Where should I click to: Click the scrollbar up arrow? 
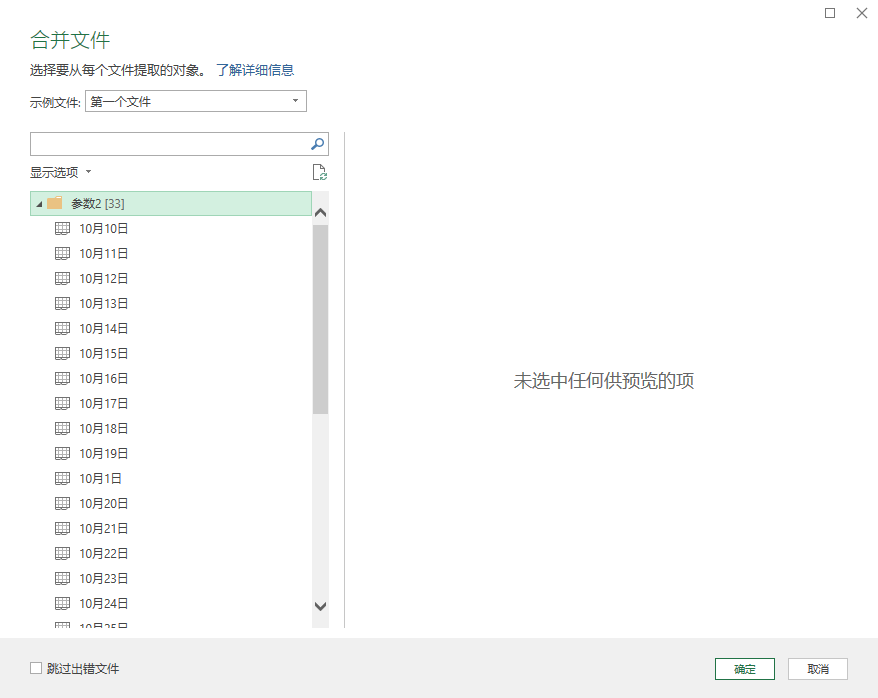tap(320, 212)
